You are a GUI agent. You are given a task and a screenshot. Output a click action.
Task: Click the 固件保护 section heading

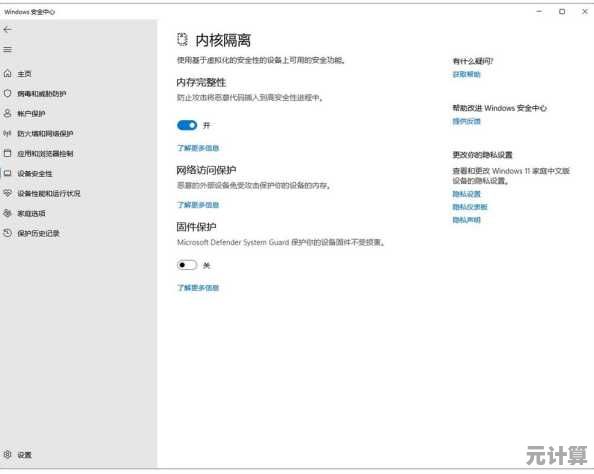pos(196,227)
